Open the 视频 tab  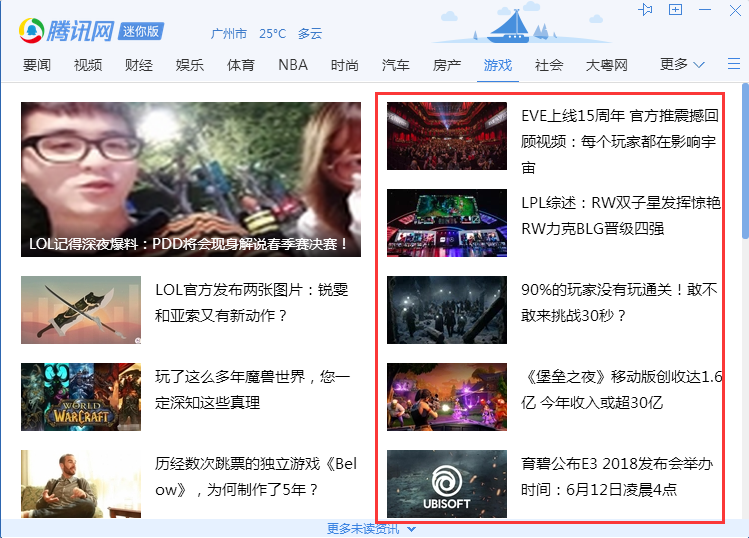coord(88,65)
